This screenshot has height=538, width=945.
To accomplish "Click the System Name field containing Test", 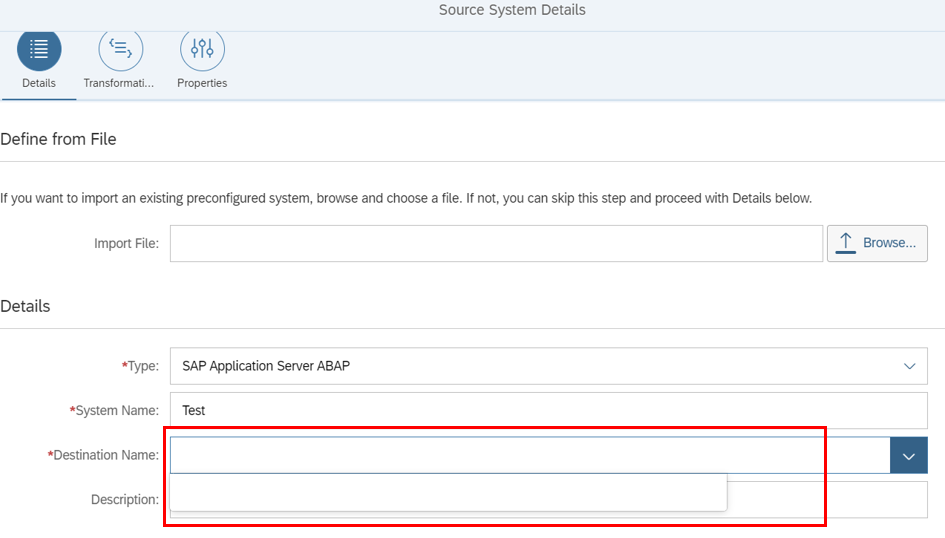I will point(548,410).
